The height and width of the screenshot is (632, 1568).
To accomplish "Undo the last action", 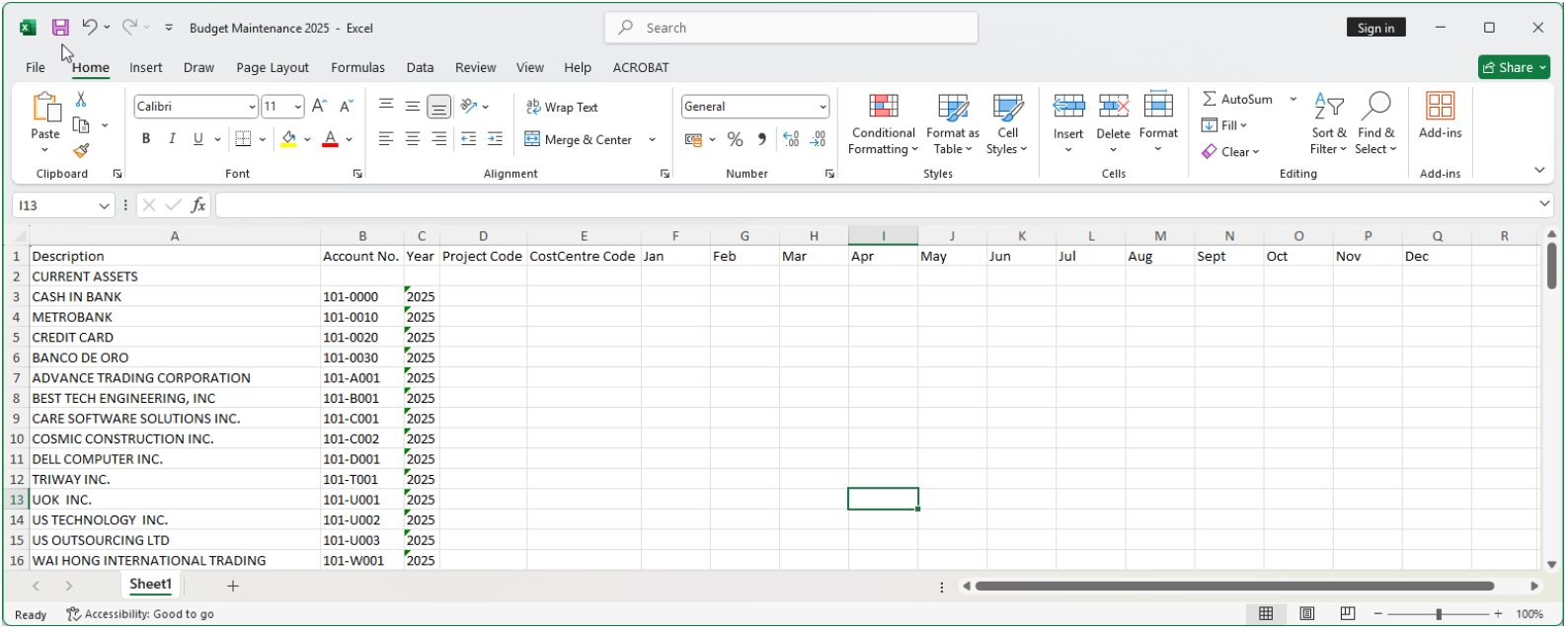I will pos(90,28).
